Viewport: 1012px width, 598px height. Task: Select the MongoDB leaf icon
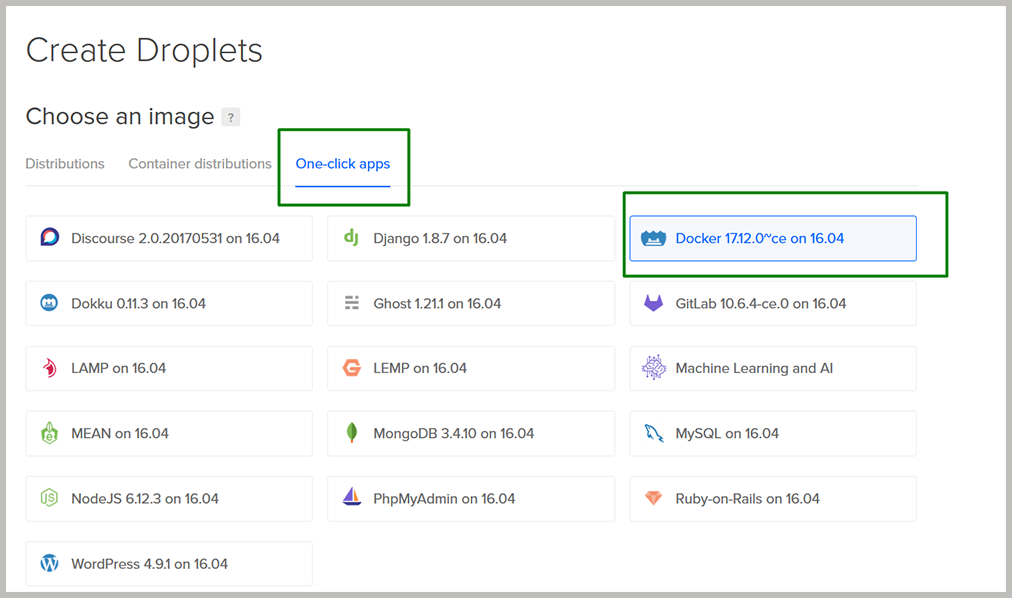pyautogui.click(x=351, y=433)
